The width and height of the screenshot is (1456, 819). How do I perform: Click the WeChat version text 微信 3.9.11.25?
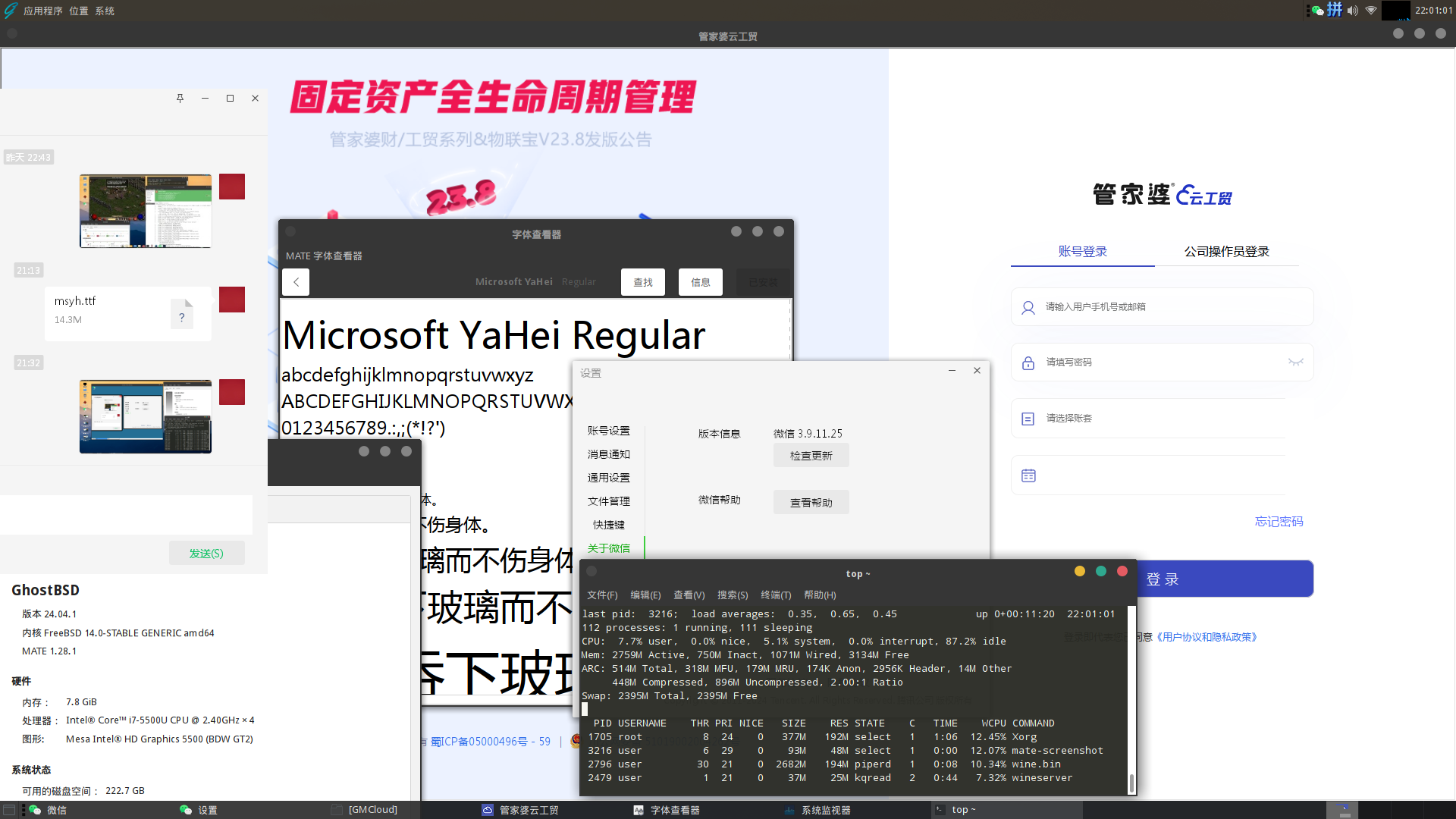point(808,434)
